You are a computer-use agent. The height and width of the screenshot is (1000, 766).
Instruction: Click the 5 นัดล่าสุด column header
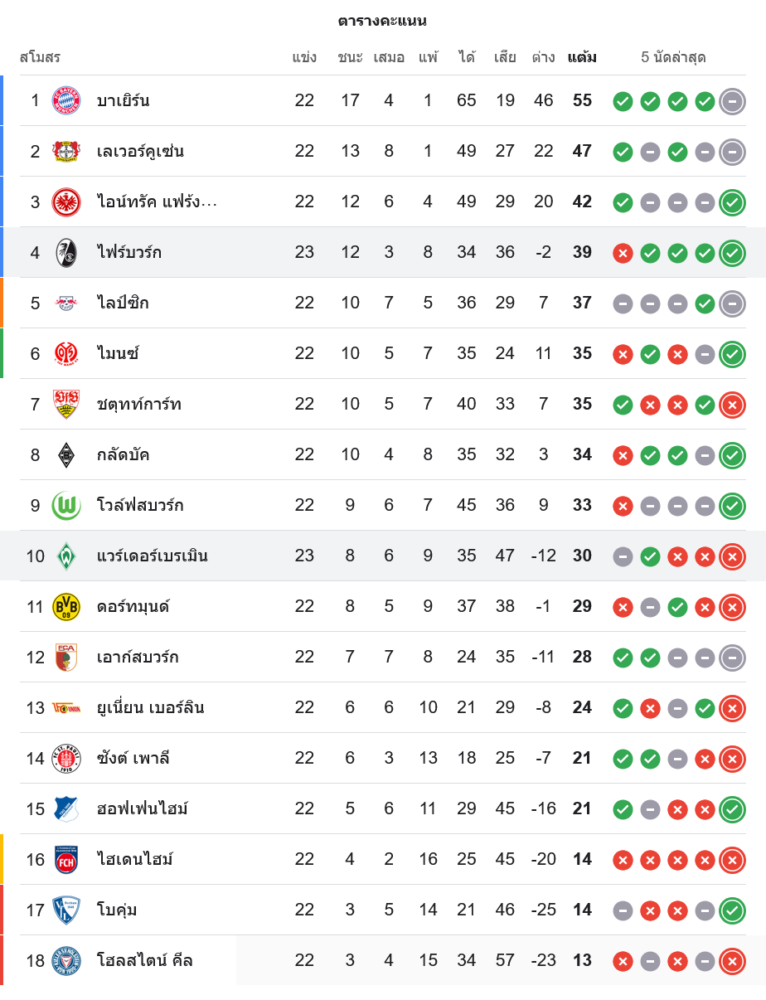tap(673, 57)
